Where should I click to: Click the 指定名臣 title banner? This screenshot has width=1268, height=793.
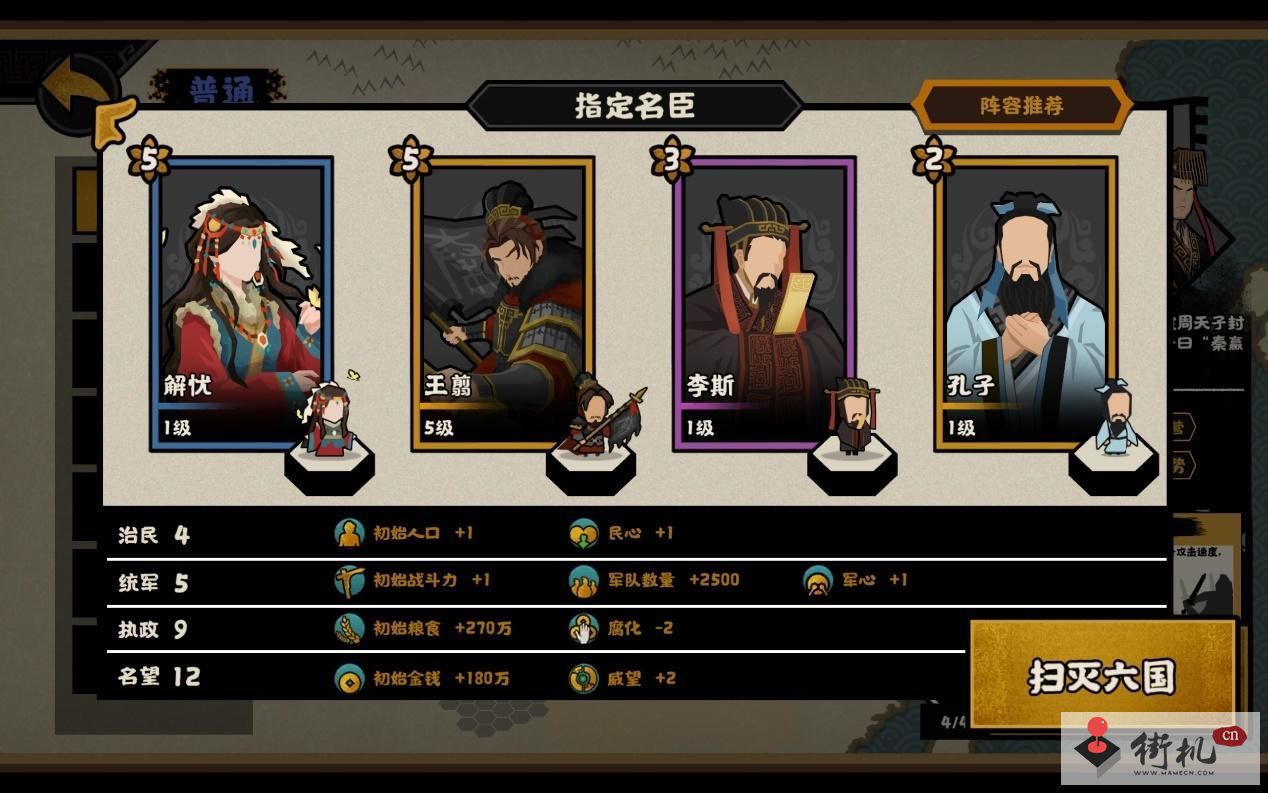[x=635, y=105]
